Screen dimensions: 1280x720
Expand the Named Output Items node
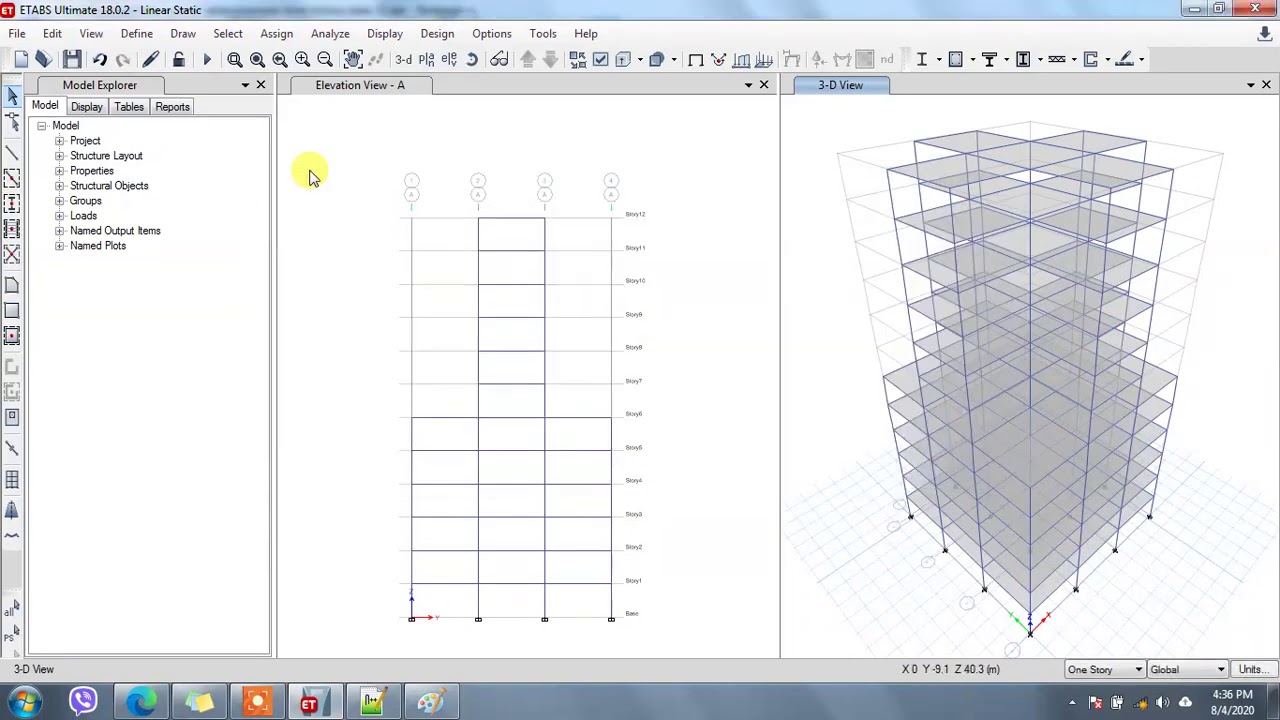point(59,231)
